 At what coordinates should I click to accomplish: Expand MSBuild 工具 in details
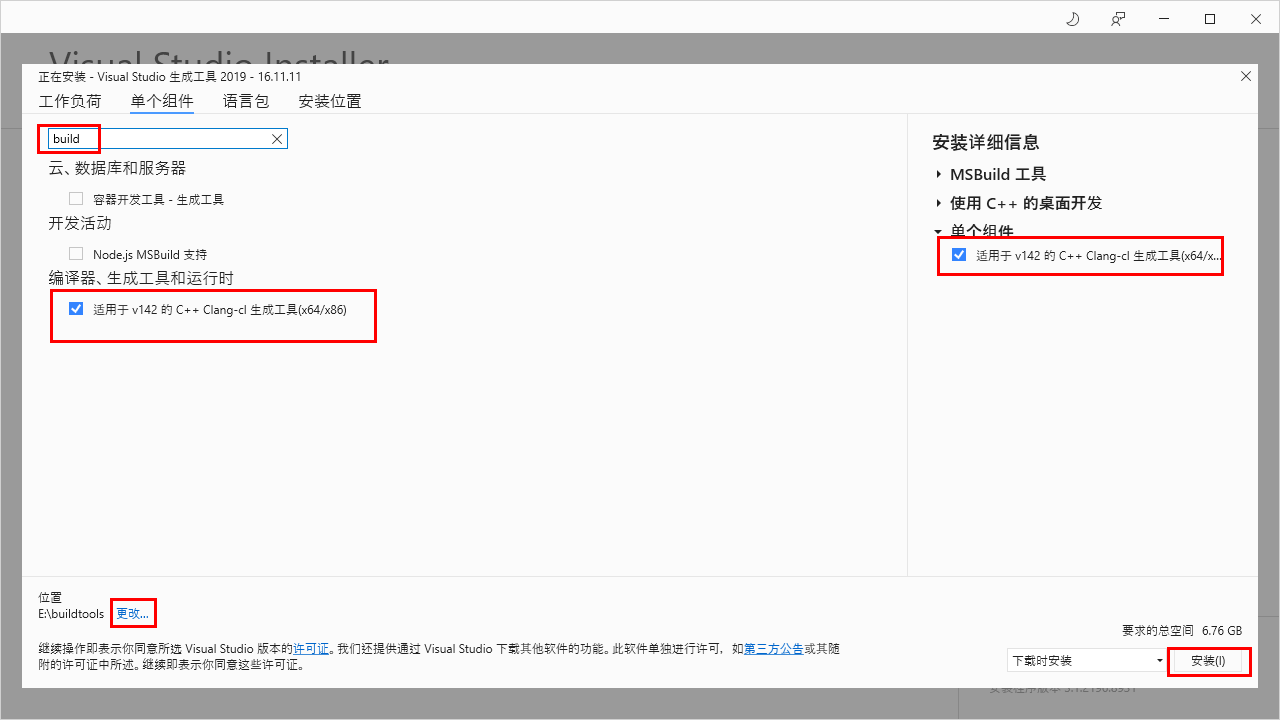click(939, 174)
